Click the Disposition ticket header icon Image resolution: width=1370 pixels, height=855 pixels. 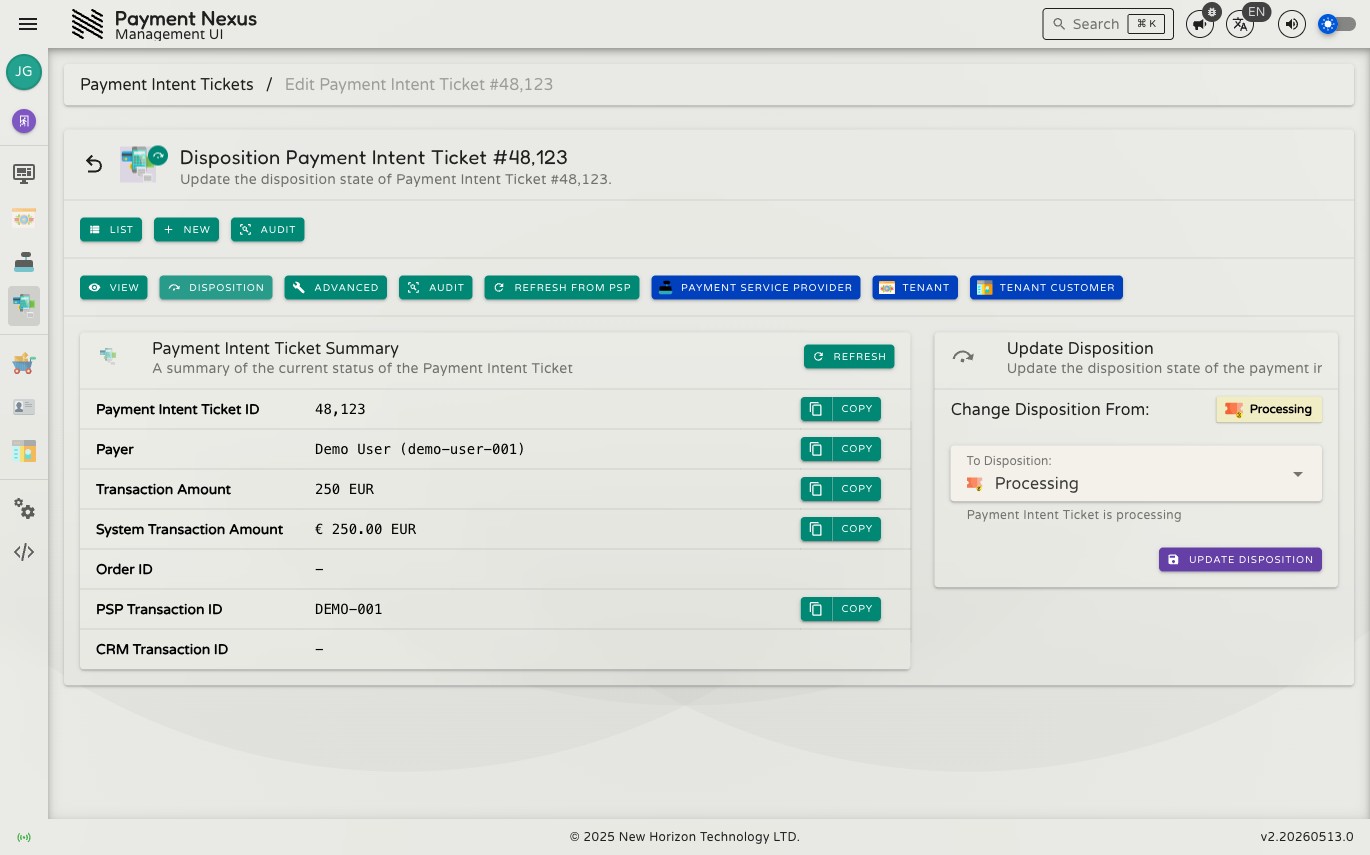(x=143, y=164)
